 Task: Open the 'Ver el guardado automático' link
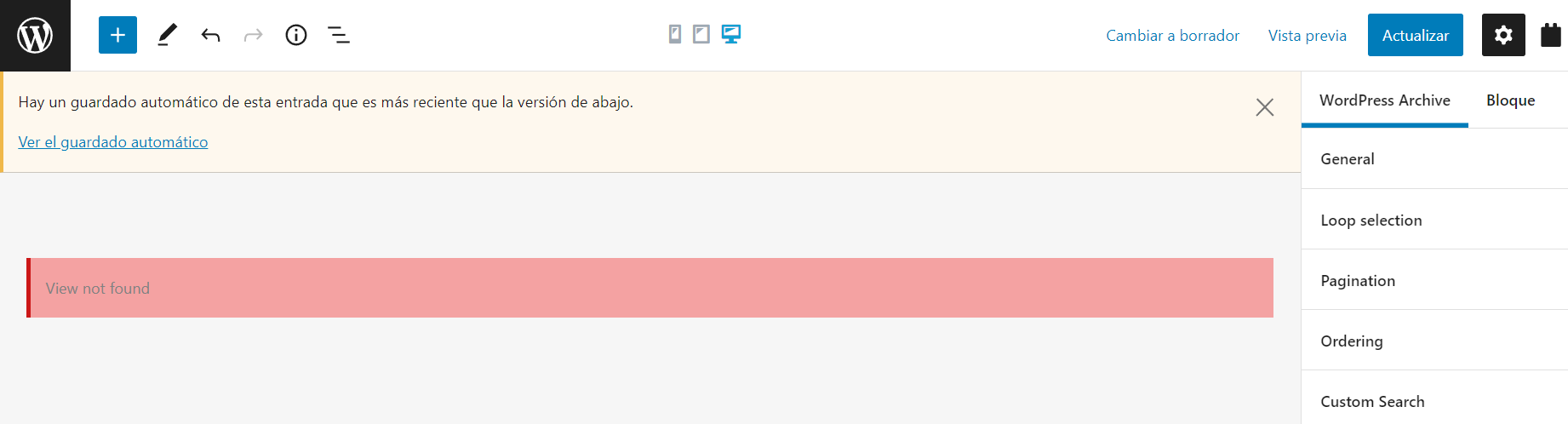(x=113, y=142)
